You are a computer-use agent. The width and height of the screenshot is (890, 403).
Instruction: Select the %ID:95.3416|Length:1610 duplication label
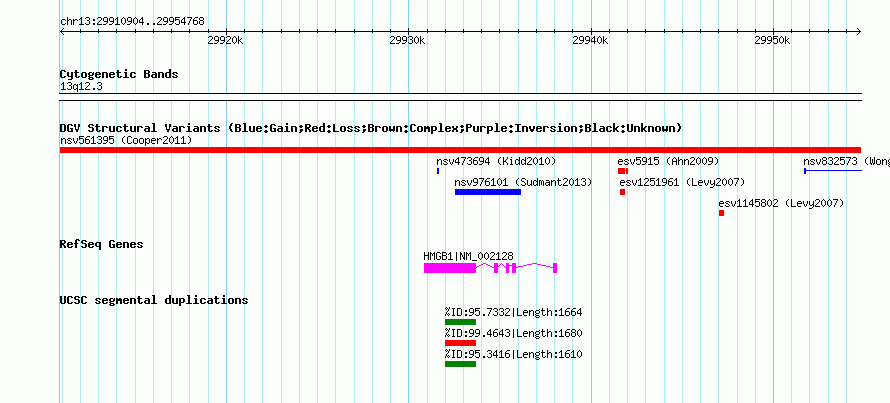click(514, 354)
